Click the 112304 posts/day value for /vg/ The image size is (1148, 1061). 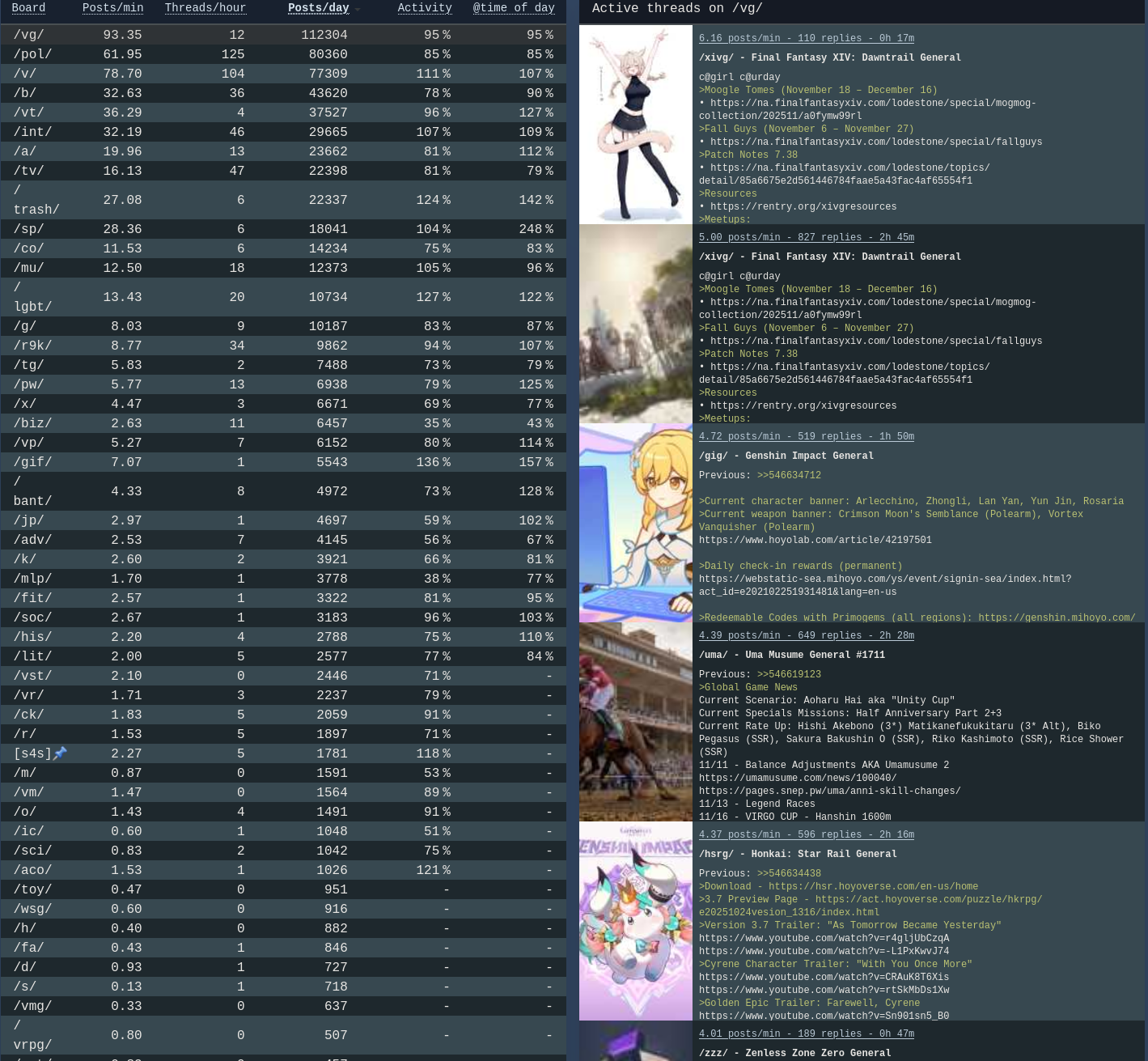[x=324, y=35]
